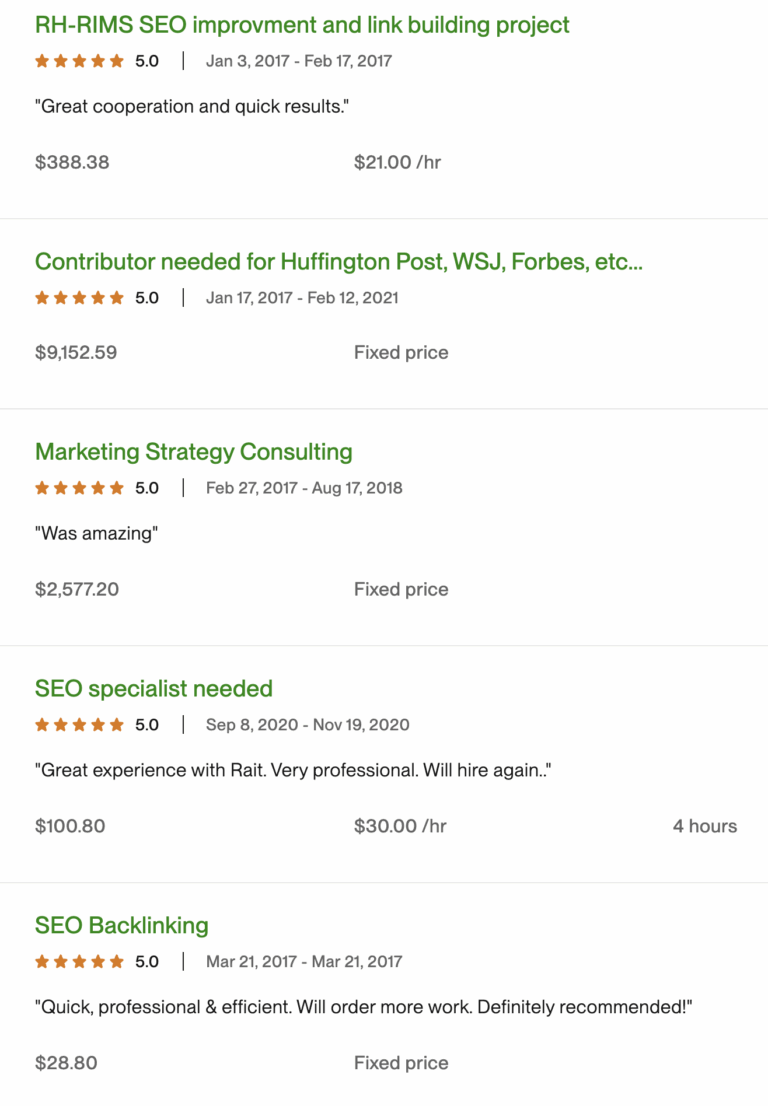Screen dimensions: 768x1106
Task: Click star rating under SEO specialist needed
Action: tap(79, 725)
